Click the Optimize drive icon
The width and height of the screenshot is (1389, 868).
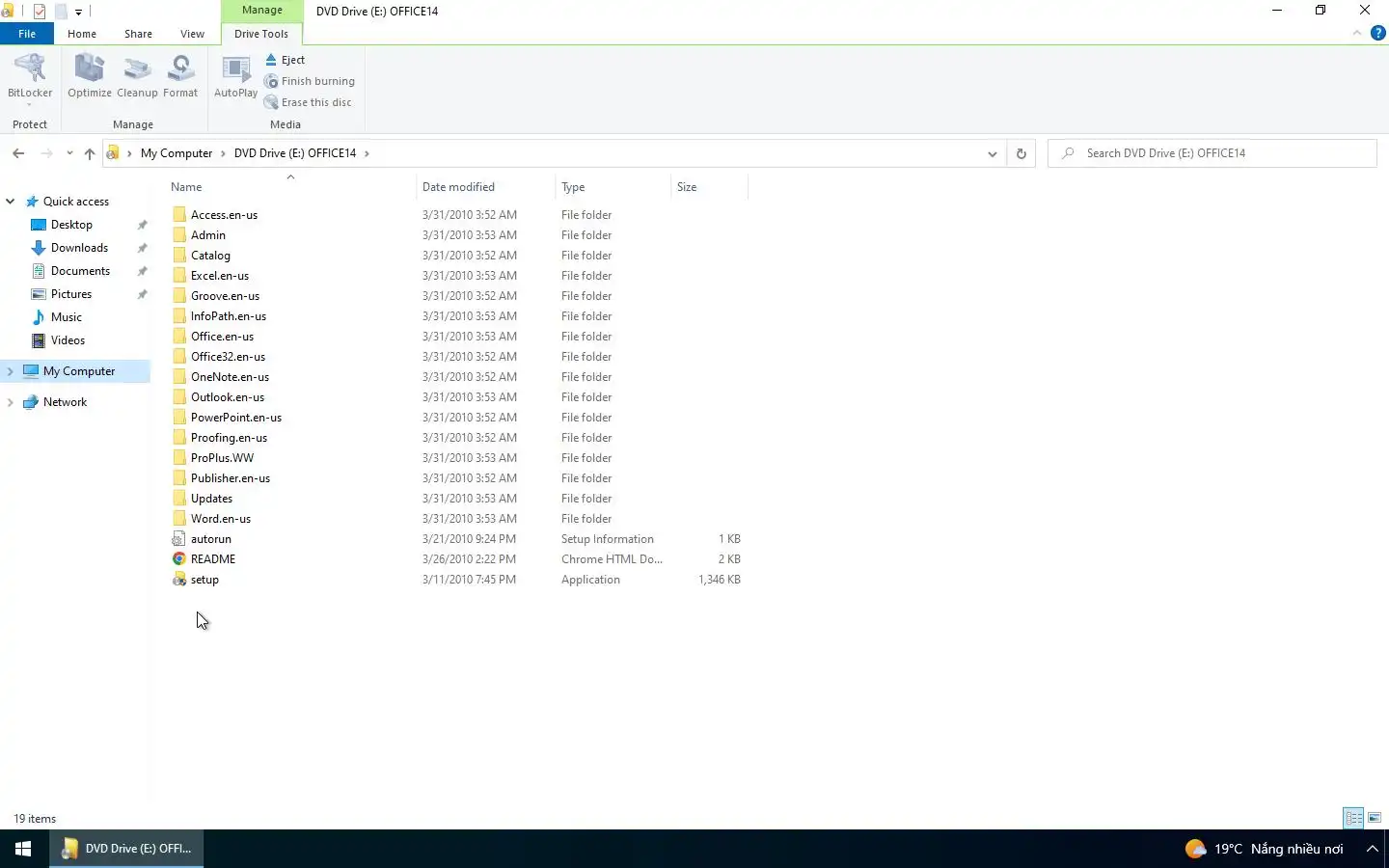click(90, 76)
